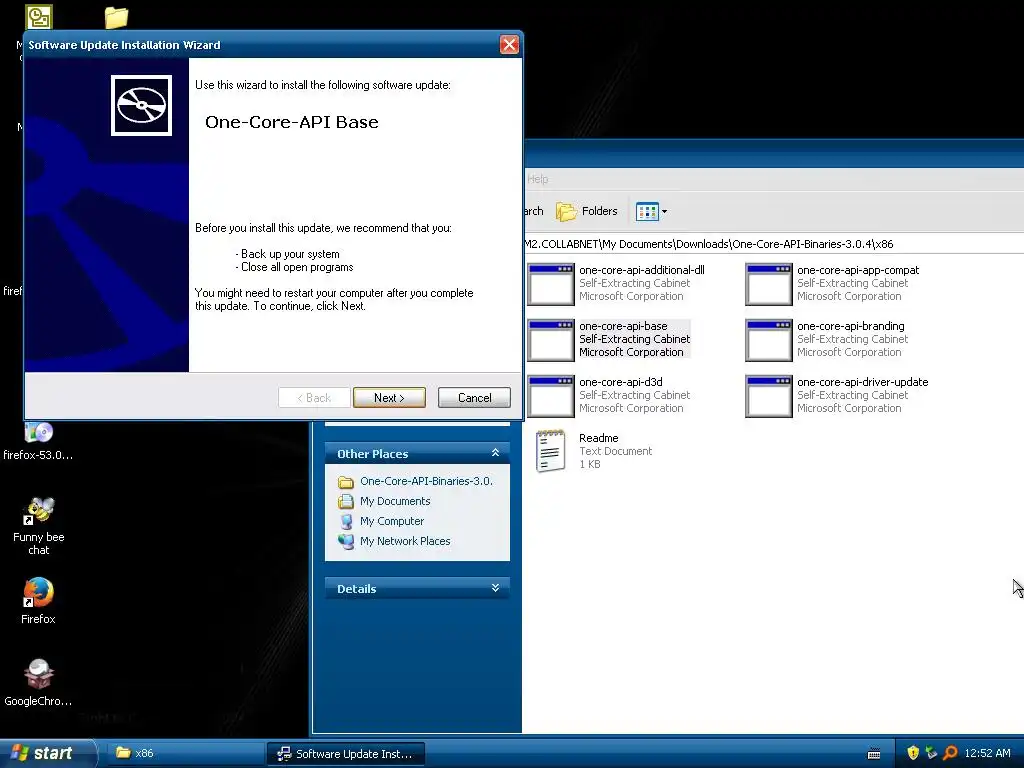Click the one-core-api-driver-update file name

tap(862, 382)
